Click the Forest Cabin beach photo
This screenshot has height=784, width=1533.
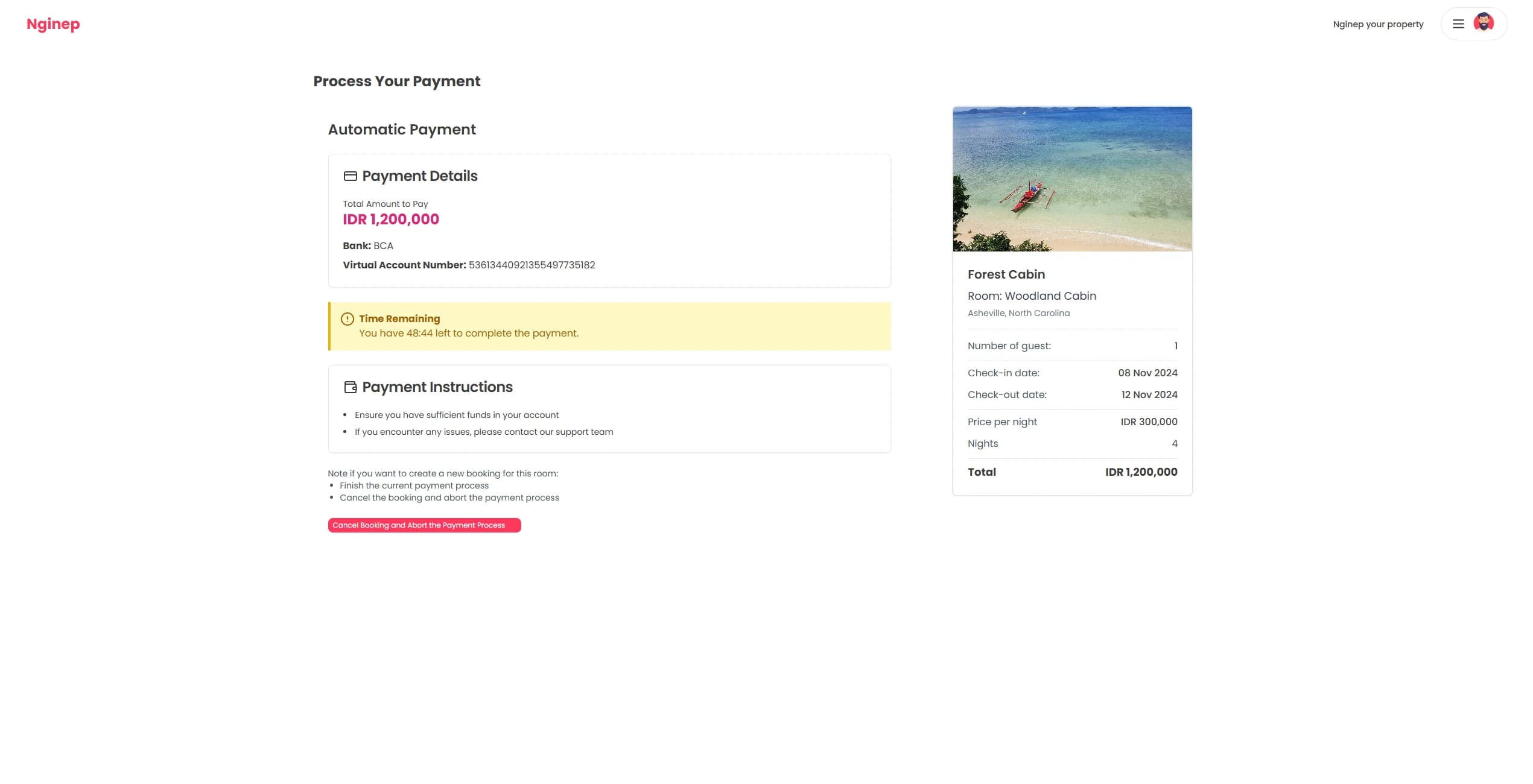click(1072, 179)
